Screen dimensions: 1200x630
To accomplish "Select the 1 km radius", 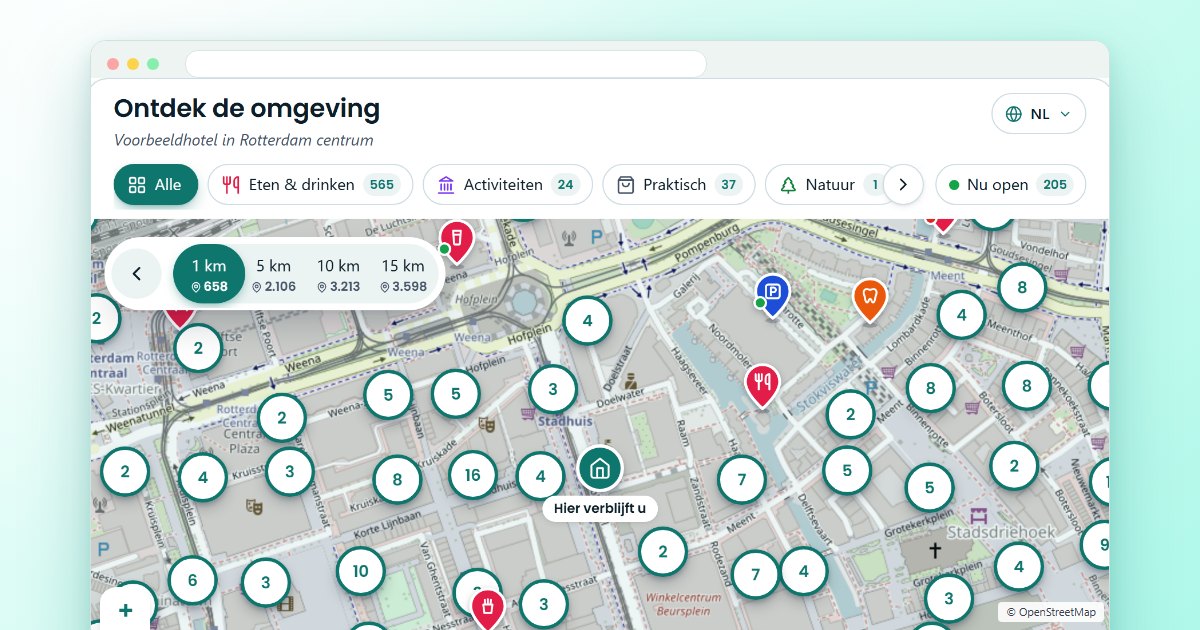I will [209, 274].
